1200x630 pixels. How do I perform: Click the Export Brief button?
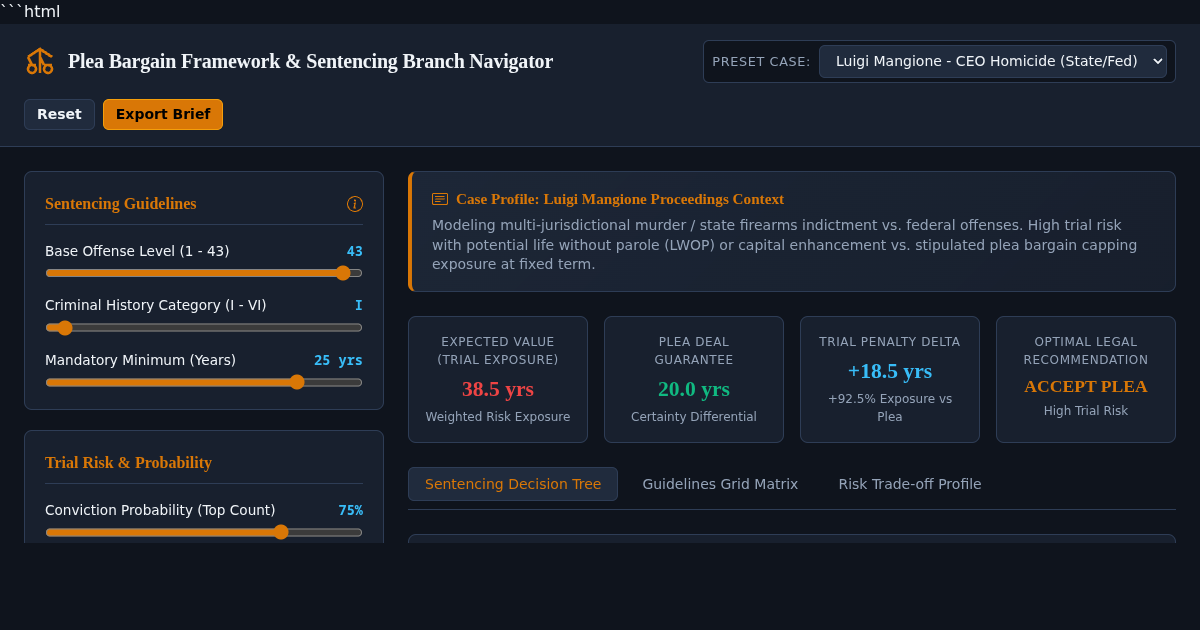coord(163,114)
